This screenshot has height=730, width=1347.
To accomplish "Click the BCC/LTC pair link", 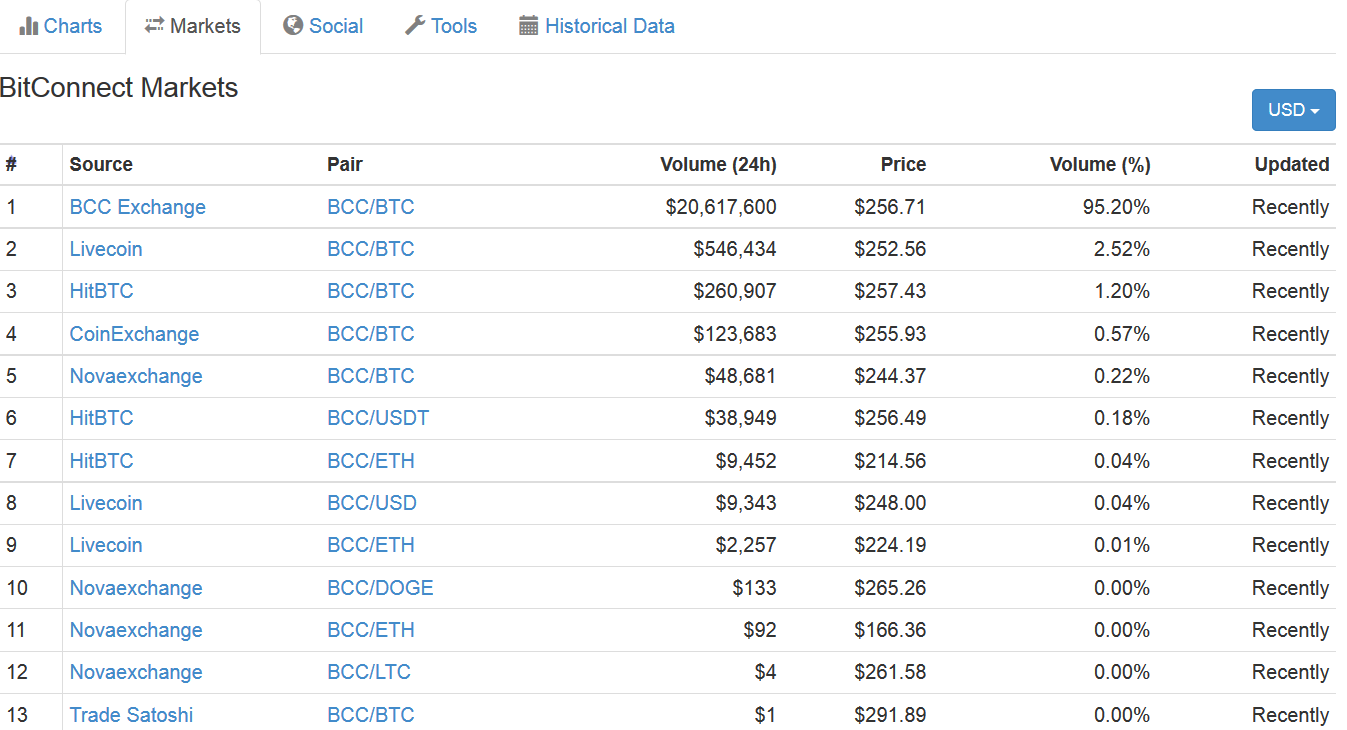I will tap(369, 672).
